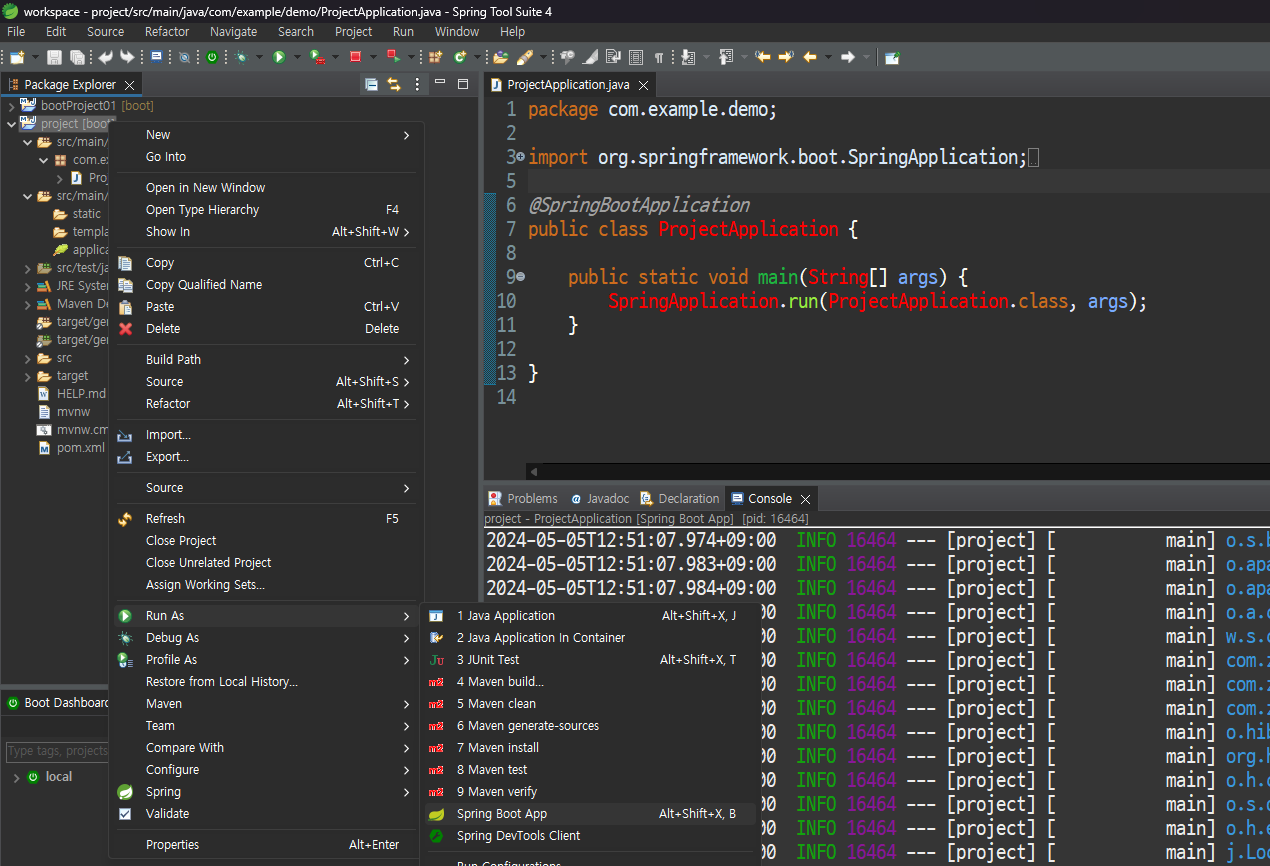
Task: Click the Save All toolbar icon
Action: pyautogui.click(x=77, y=58)
